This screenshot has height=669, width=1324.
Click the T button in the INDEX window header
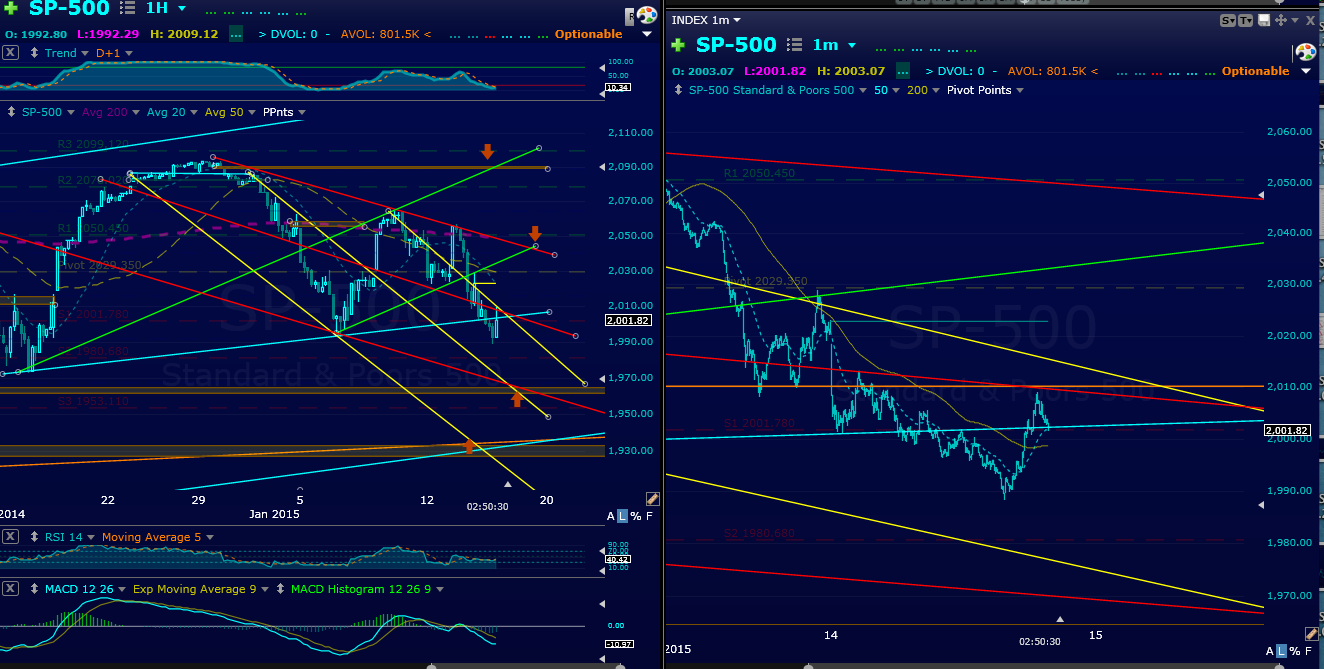click(1246, 20)
